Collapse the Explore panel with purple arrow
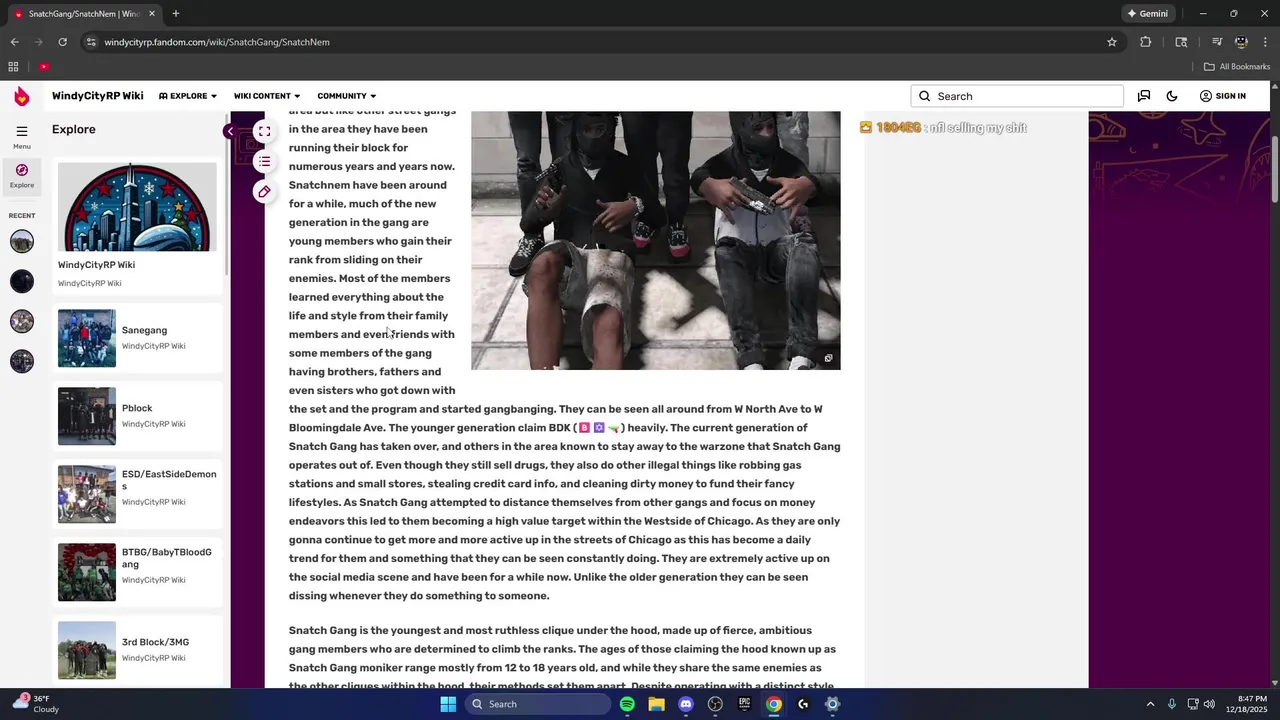1280x720 pixels. 230,131
